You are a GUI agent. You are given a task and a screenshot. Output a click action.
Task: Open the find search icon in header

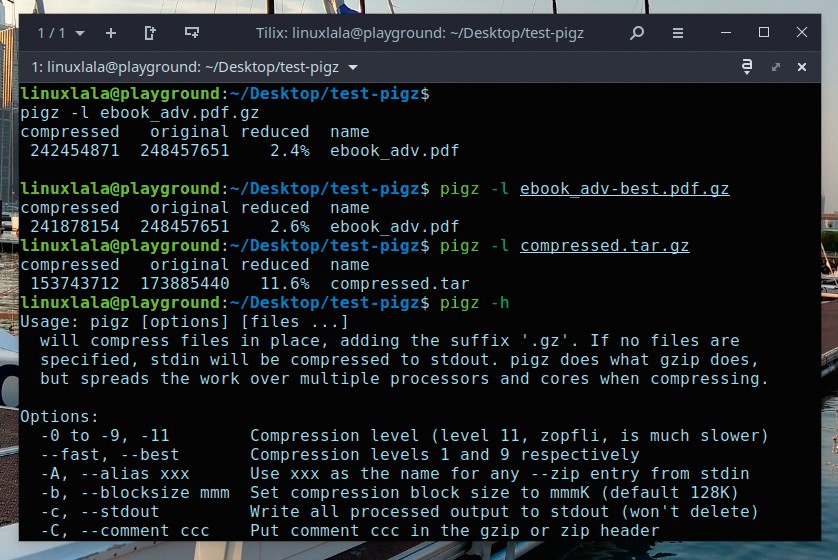[637, 33]
